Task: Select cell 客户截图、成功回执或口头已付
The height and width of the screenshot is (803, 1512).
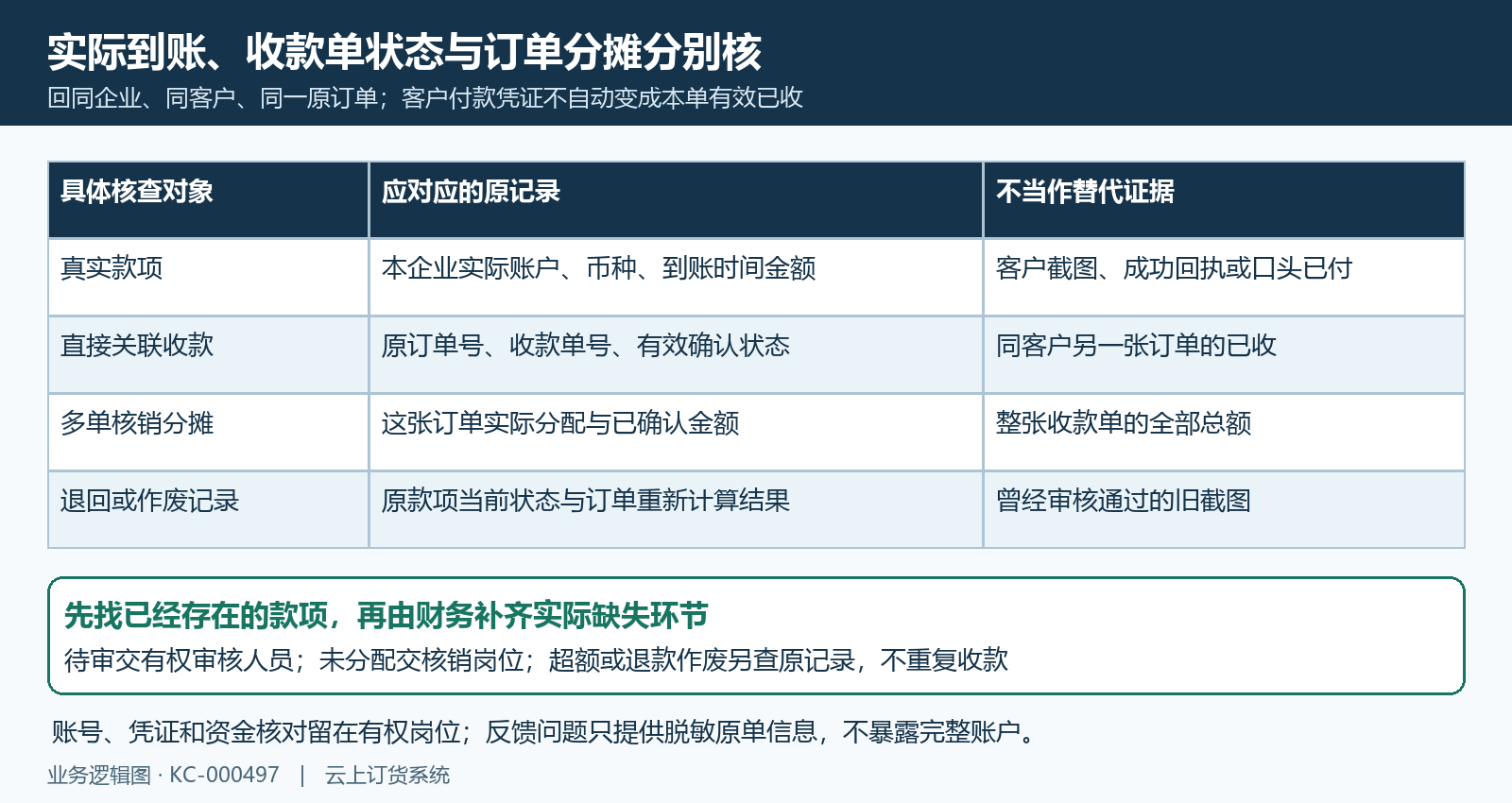Action: tap(1224, 278)
